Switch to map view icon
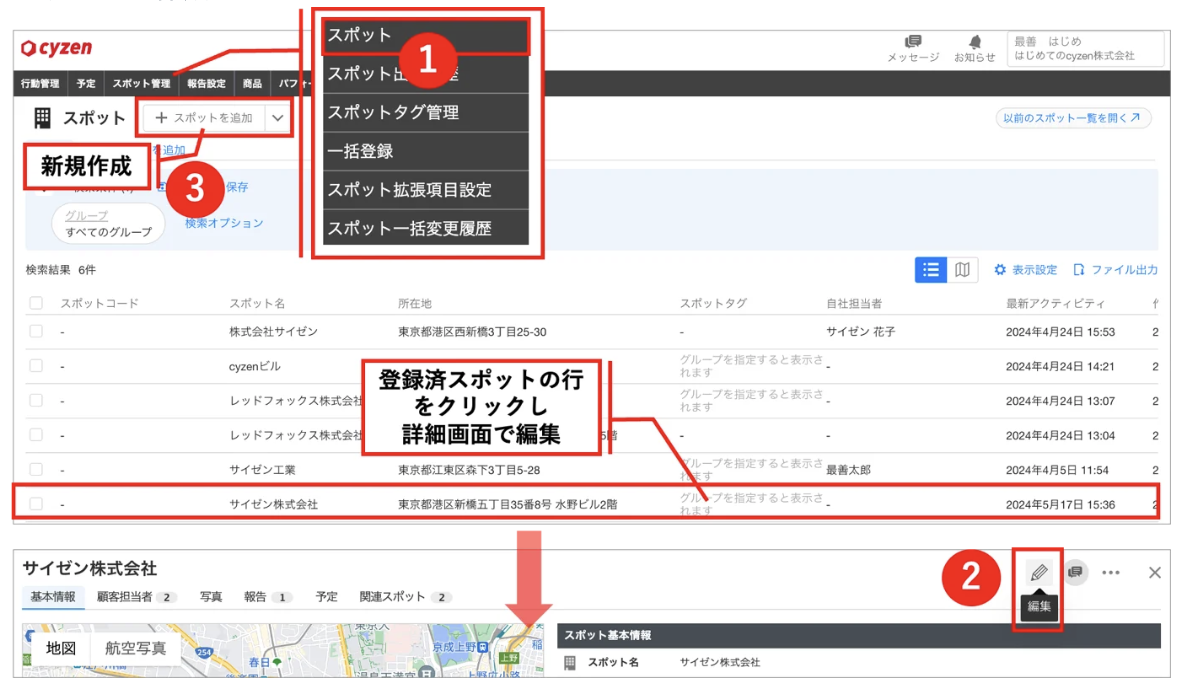Viewport: 1186px width, 694px height. [962, 270]
